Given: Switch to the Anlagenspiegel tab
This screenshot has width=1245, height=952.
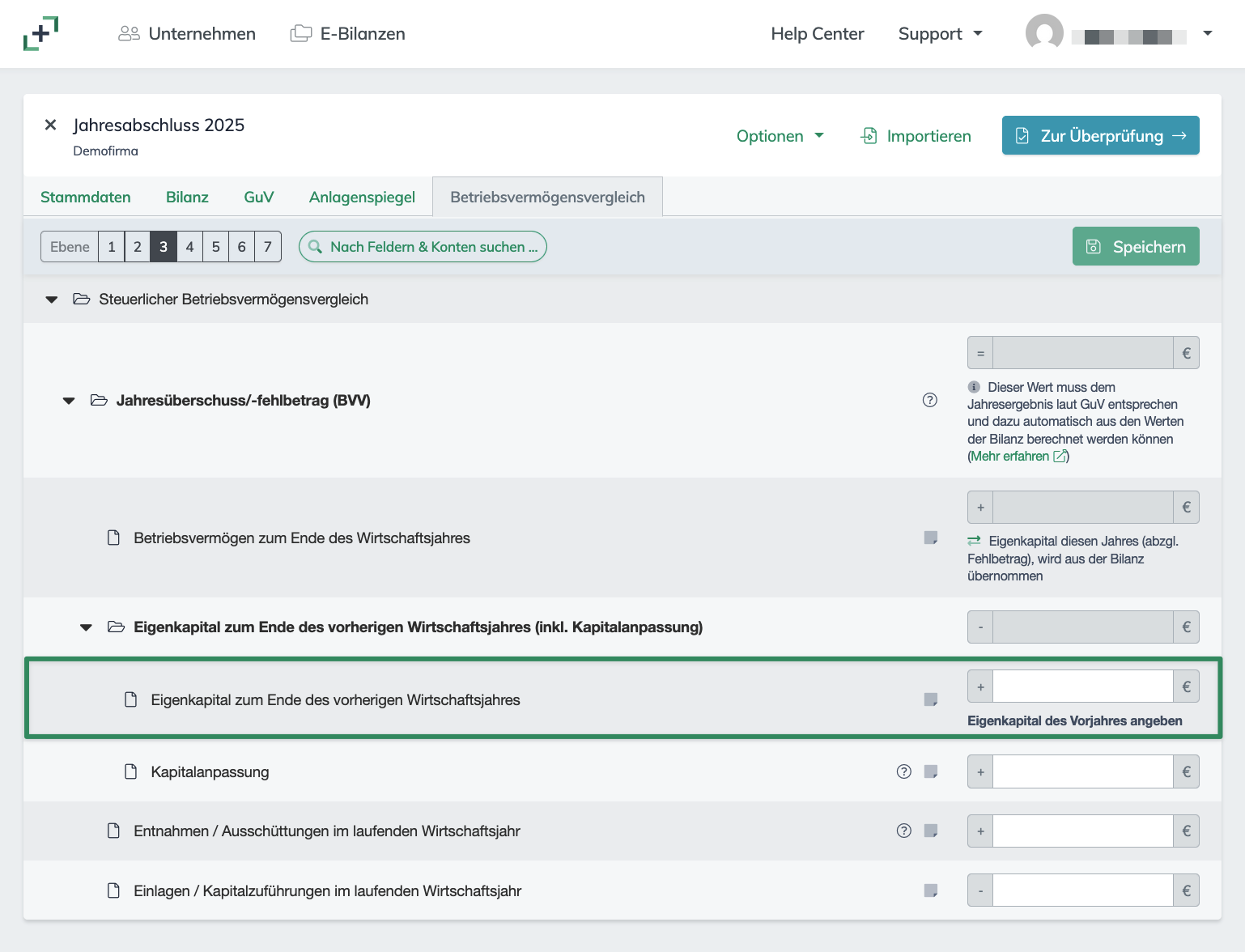Looking at the screenshot, I should coord(362,197).
